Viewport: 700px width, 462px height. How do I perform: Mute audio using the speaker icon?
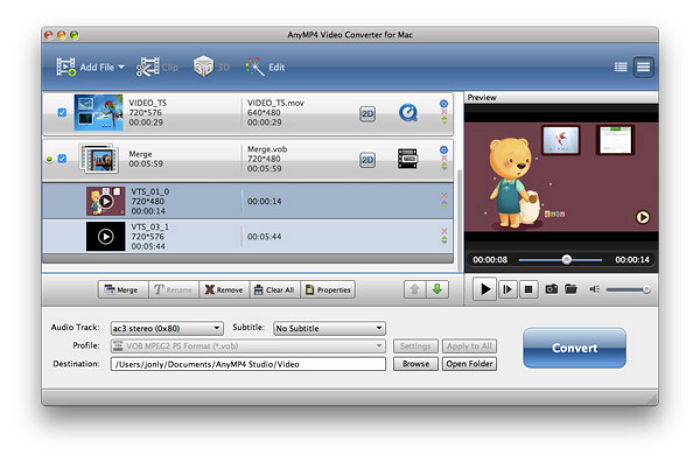pyautogui.click(x=594, y=289)
